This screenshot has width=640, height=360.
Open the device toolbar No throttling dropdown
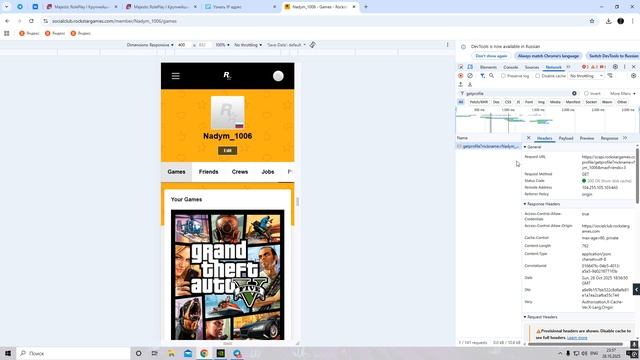[x=248, y=45]
